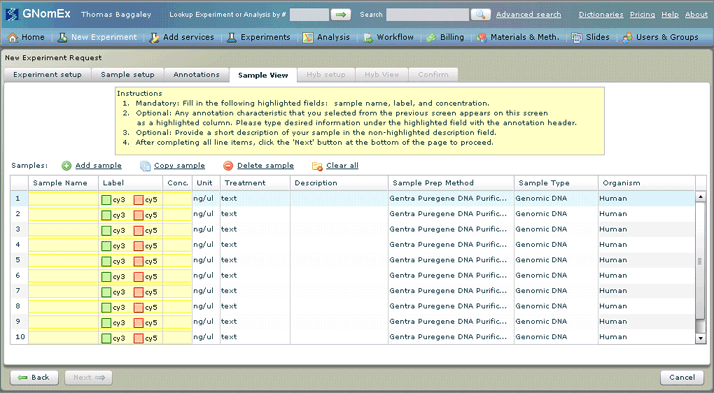Click the Copy sample pages icon
714x393 pixels.
click(x=145, y=166)
